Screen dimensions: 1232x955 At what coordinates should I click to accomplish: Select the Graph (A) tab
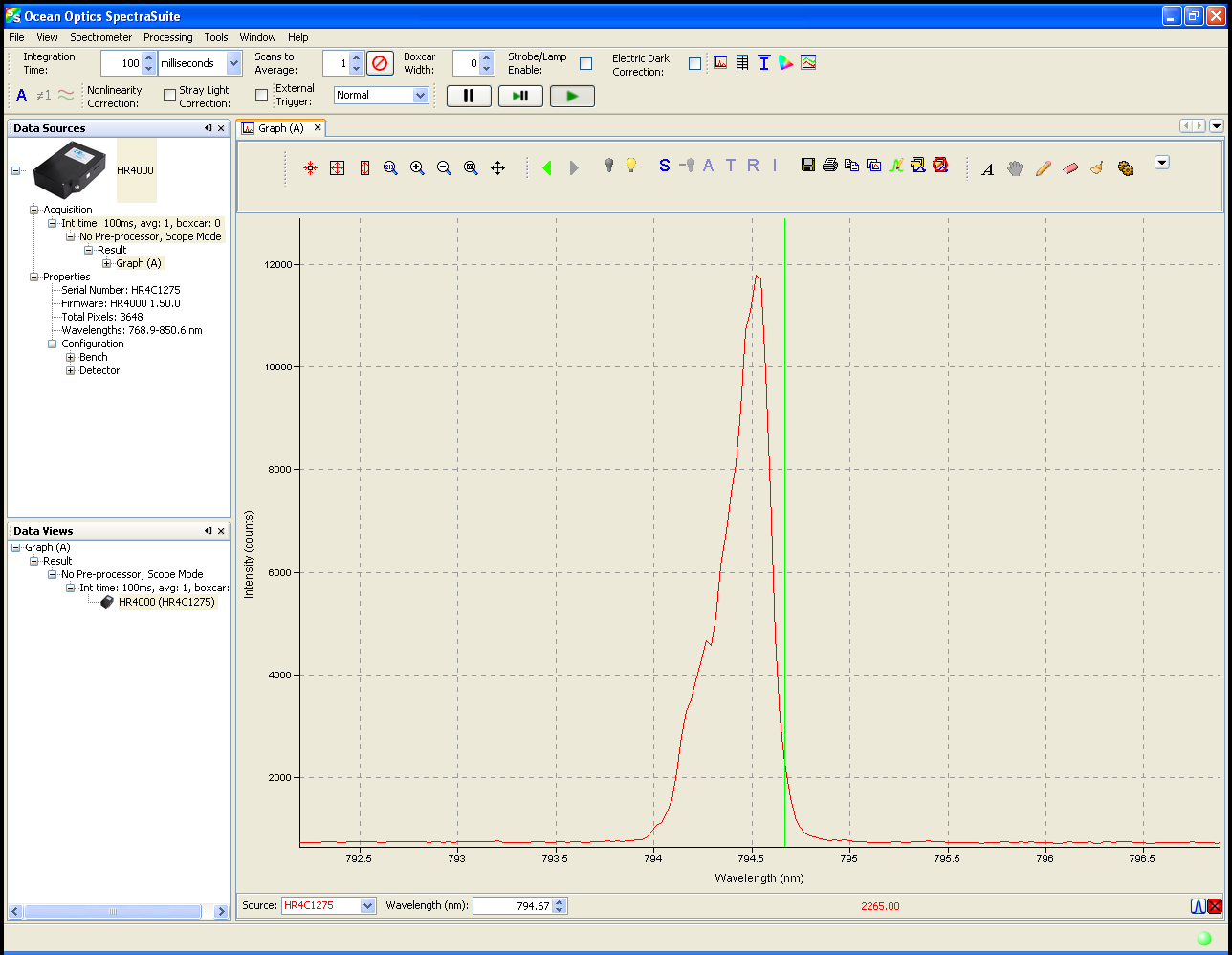pyautogui.click(x=281, y=127)
